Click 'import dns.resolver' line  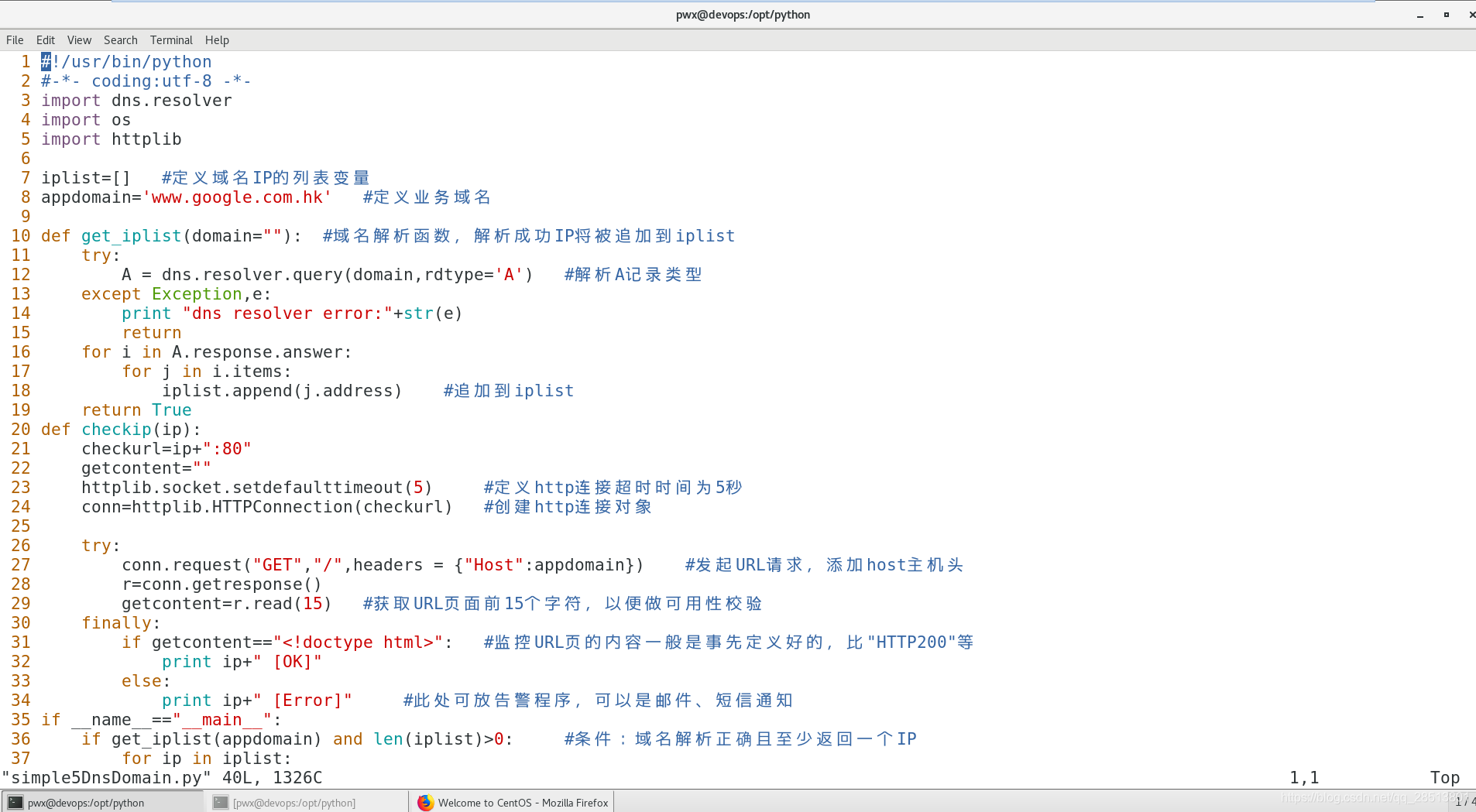(136, 101)
